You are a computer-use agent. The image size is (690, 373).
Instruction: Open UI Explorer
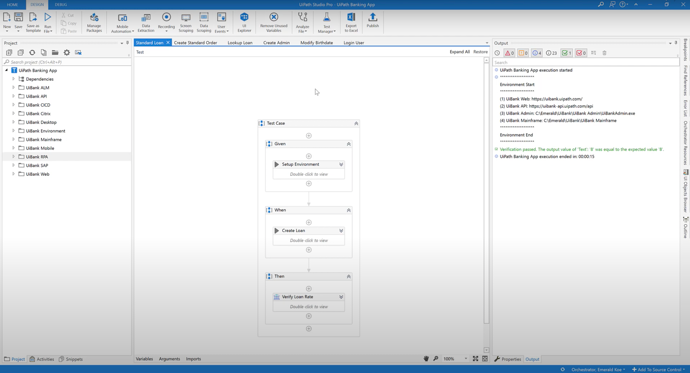pos(244,22)
